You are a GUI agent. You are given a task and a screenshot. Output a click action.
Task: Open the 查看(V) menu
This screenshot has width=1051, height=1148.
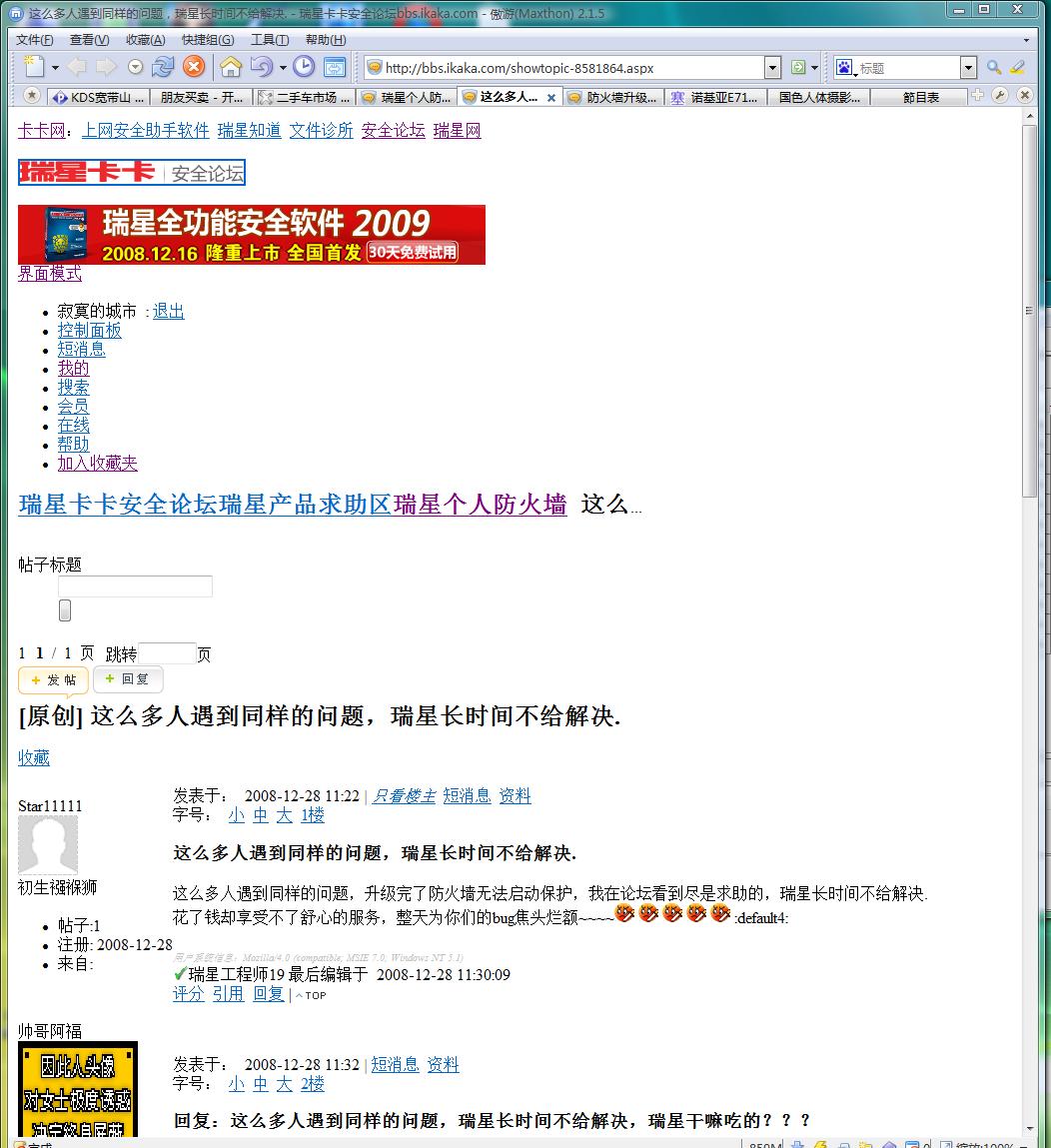coord(89,40)
